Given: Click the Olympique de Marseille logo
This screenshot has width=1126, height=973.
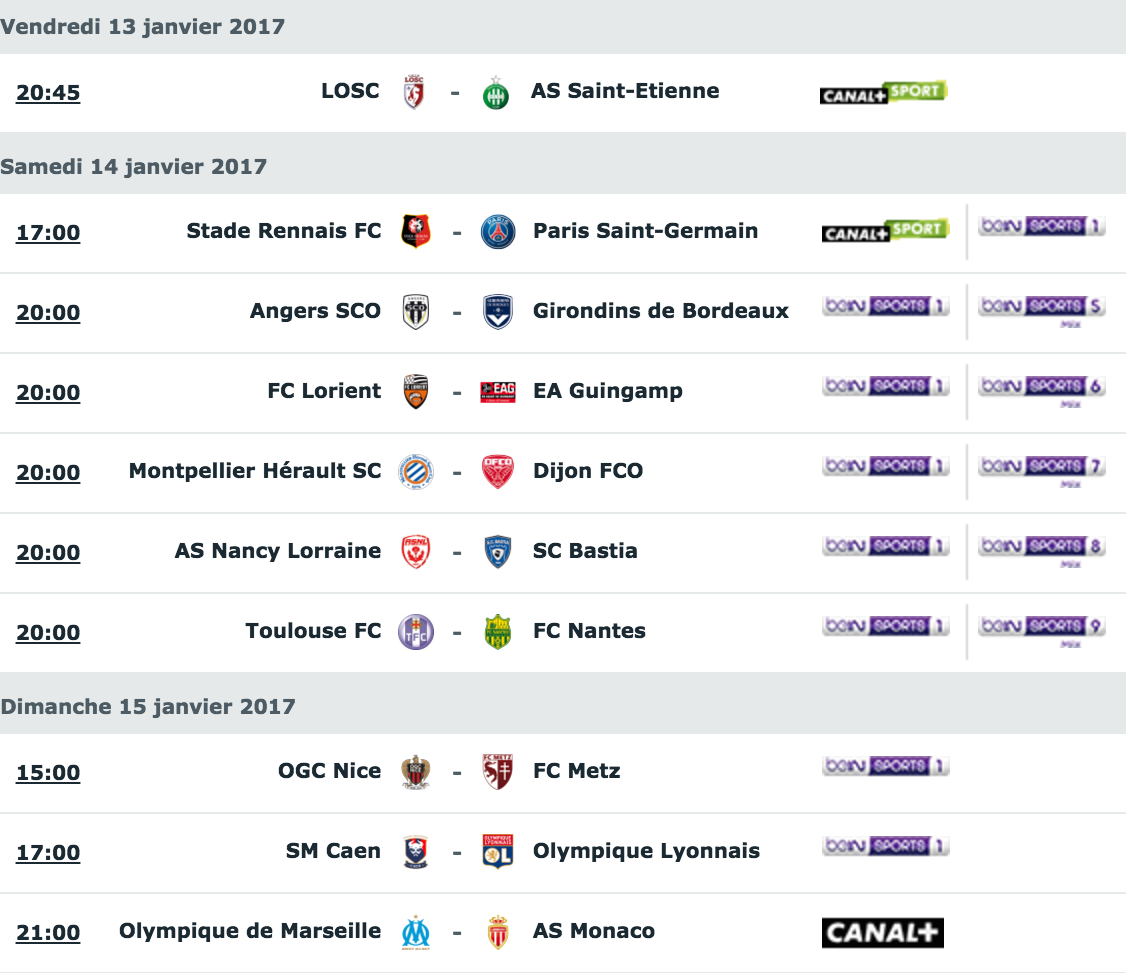Looking at the screenshot, I should click(x=416, y=932).
